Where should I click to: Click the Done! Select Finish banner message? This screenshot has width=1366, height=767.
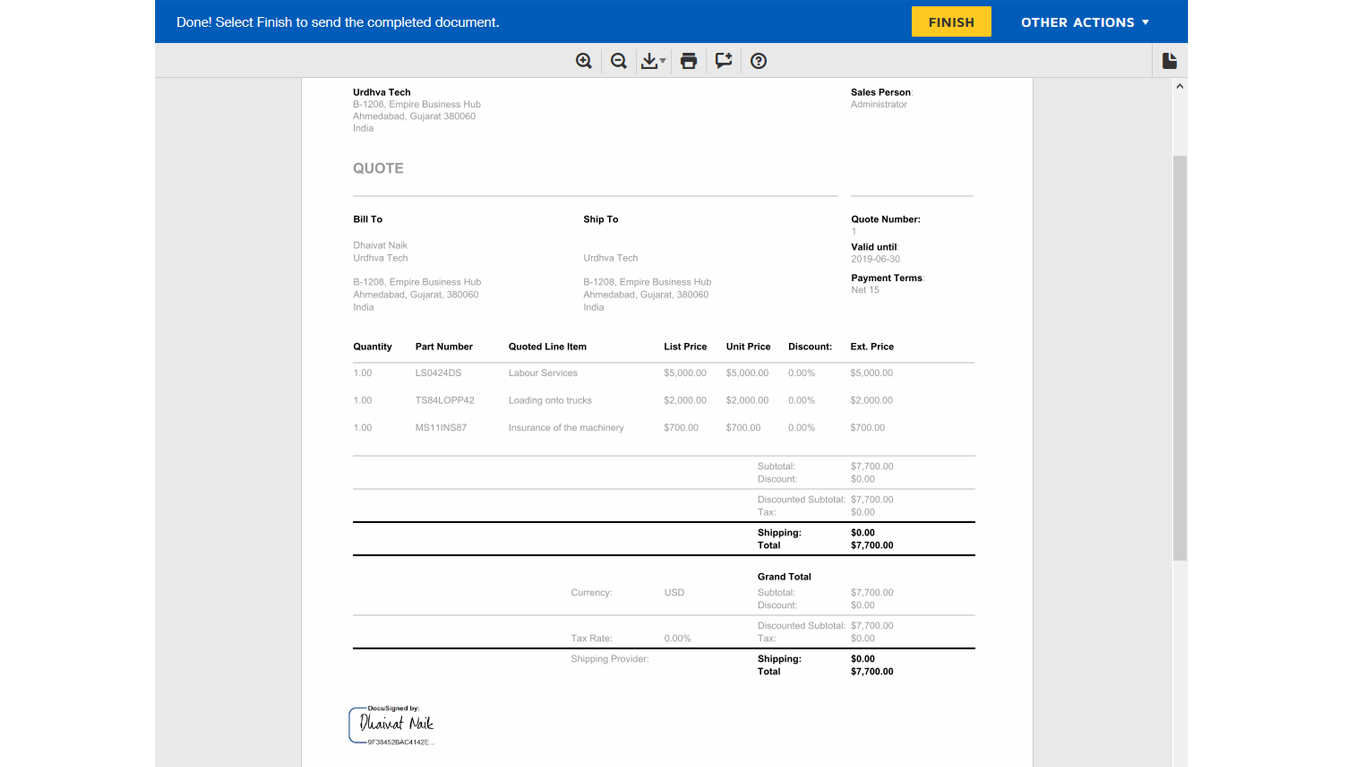click(338, 22)
